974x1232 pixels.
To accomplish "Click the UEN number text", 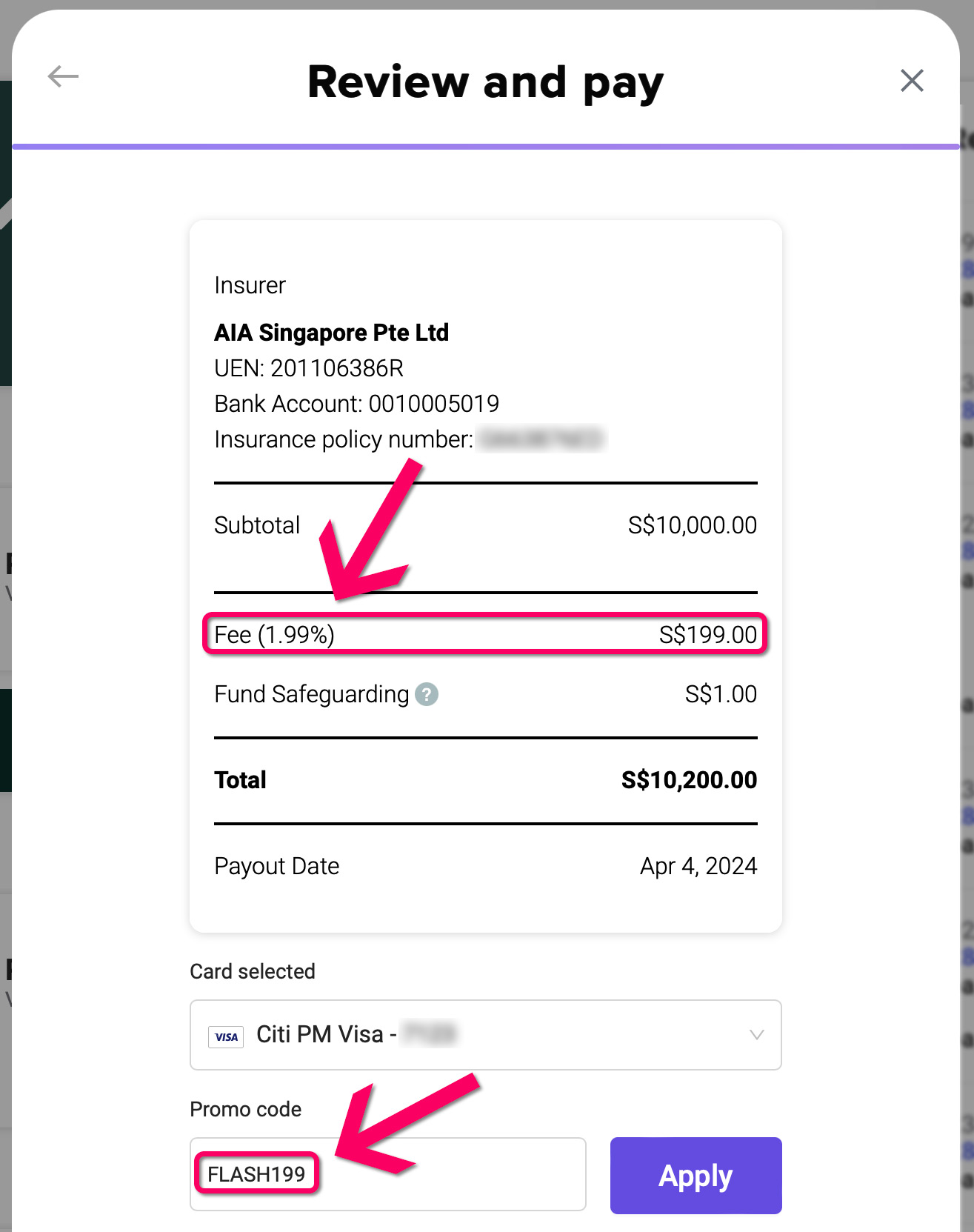I will pos(309,368).
